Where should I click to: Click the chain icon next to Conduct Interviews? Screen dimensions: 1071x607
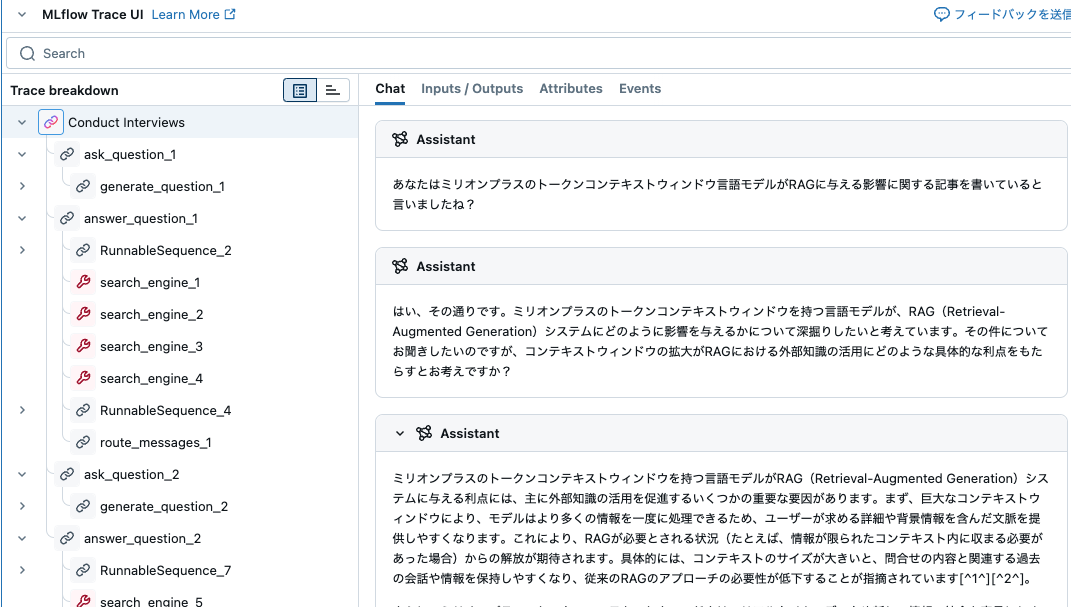tap(50, 122)
